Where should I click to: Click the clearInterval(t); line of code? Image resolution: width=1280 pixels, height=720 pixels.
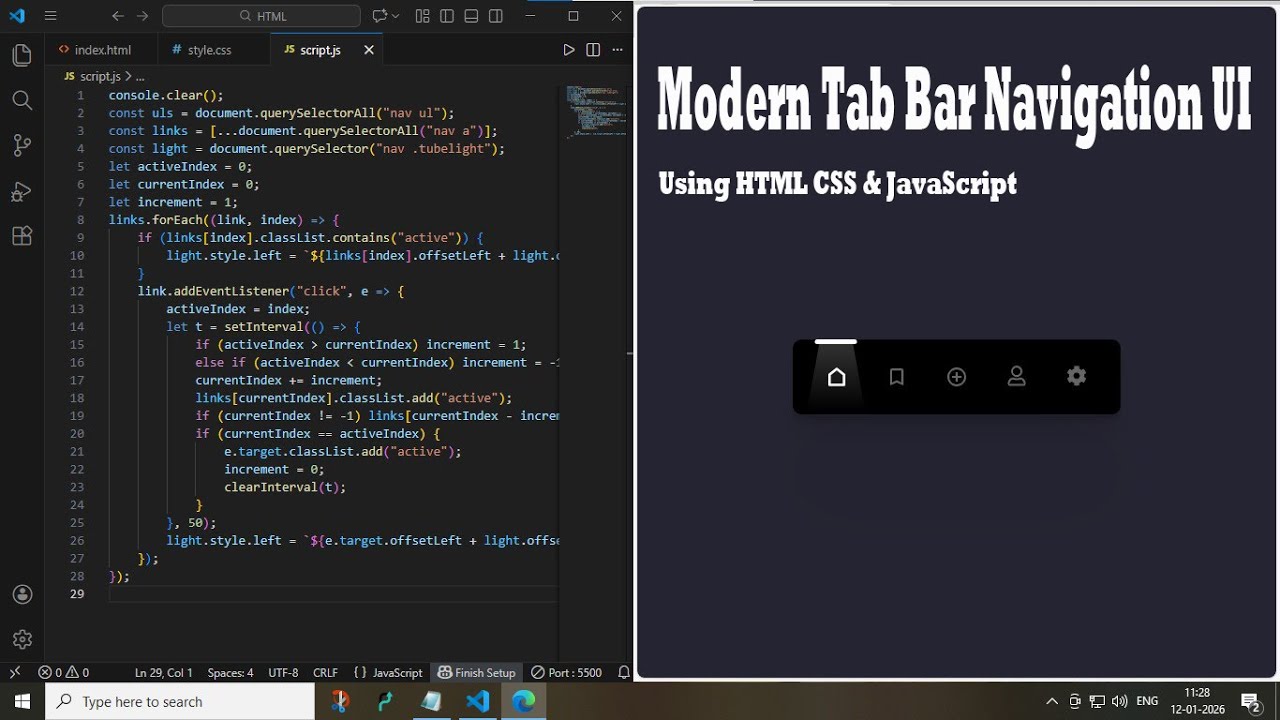pos(285,487)
